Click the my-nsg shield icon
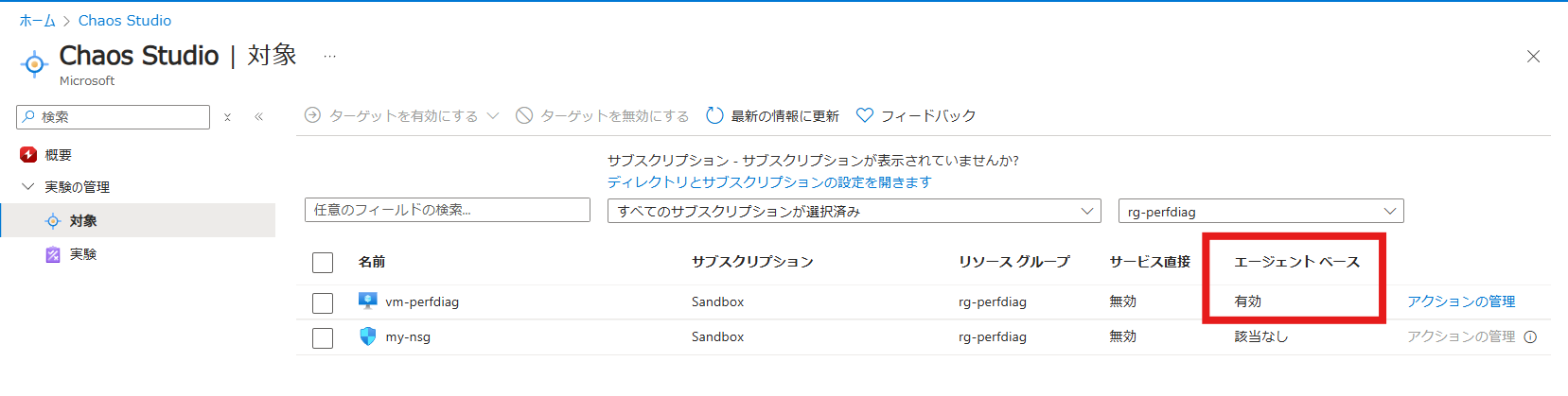The image size is (1568, 396). point(368,336)
